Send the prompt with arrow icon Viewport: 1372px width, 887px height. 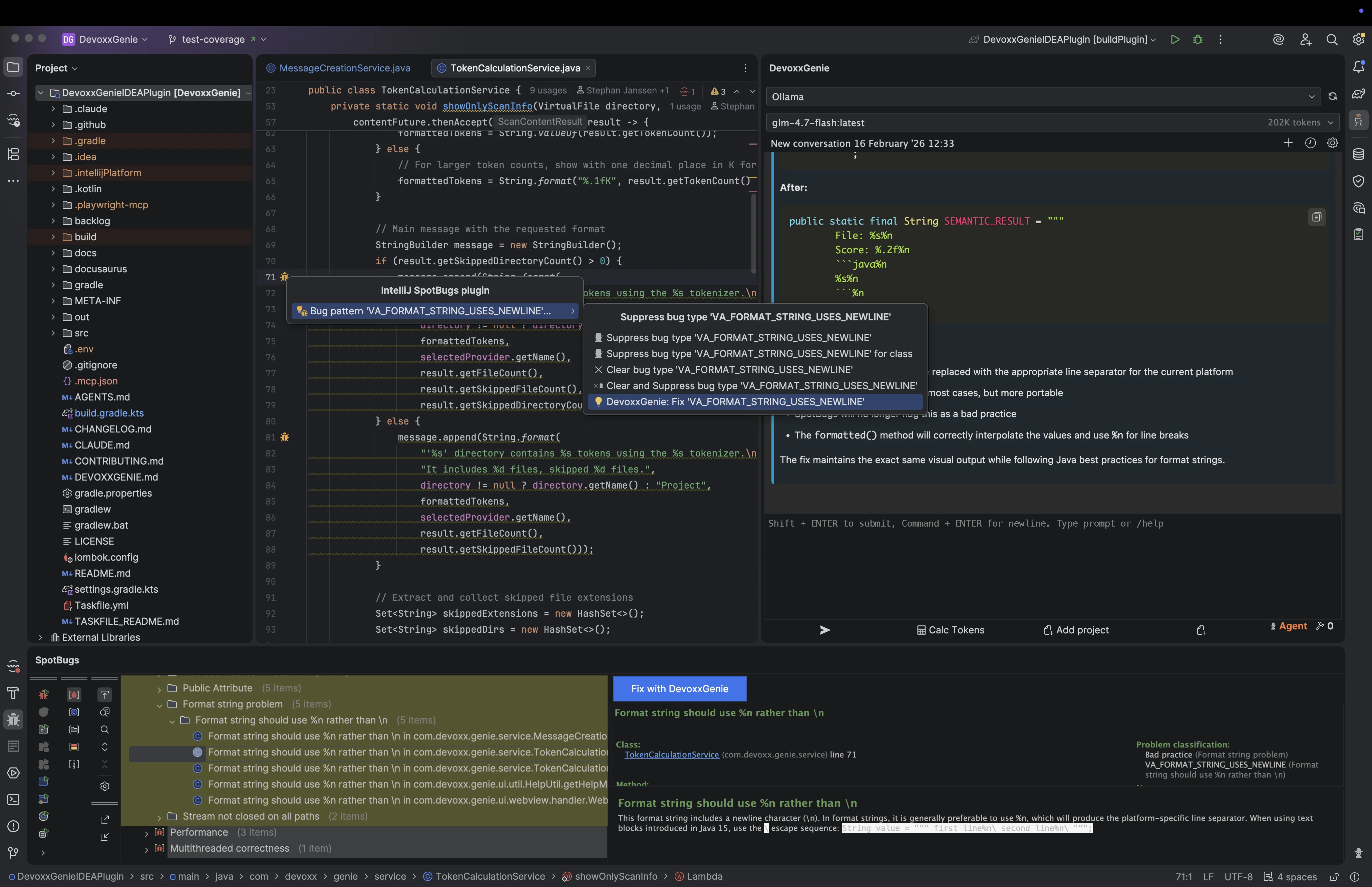tap(825, 629)
